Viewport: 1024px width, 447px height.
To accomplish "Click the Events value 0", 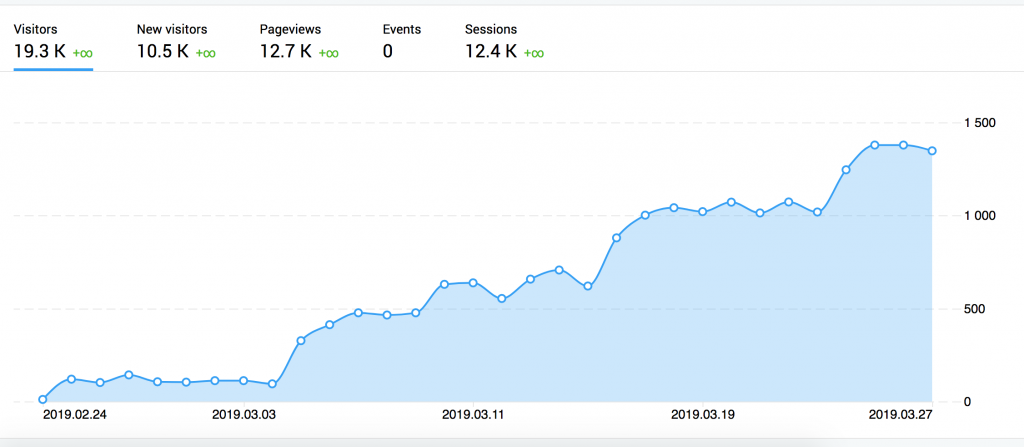I will click(388, 51).
